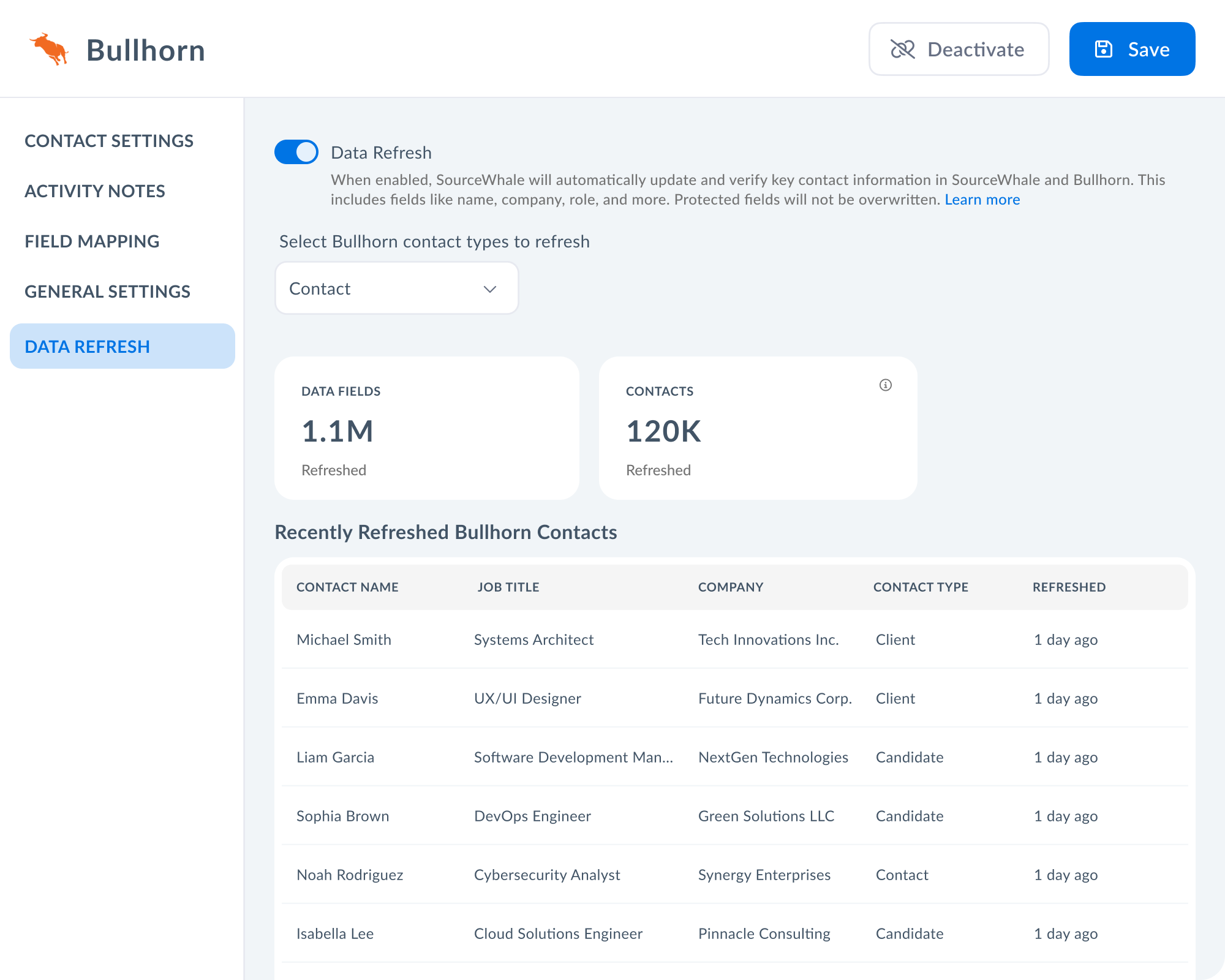Go to the Activity Notes section

[x=95, y=191]
